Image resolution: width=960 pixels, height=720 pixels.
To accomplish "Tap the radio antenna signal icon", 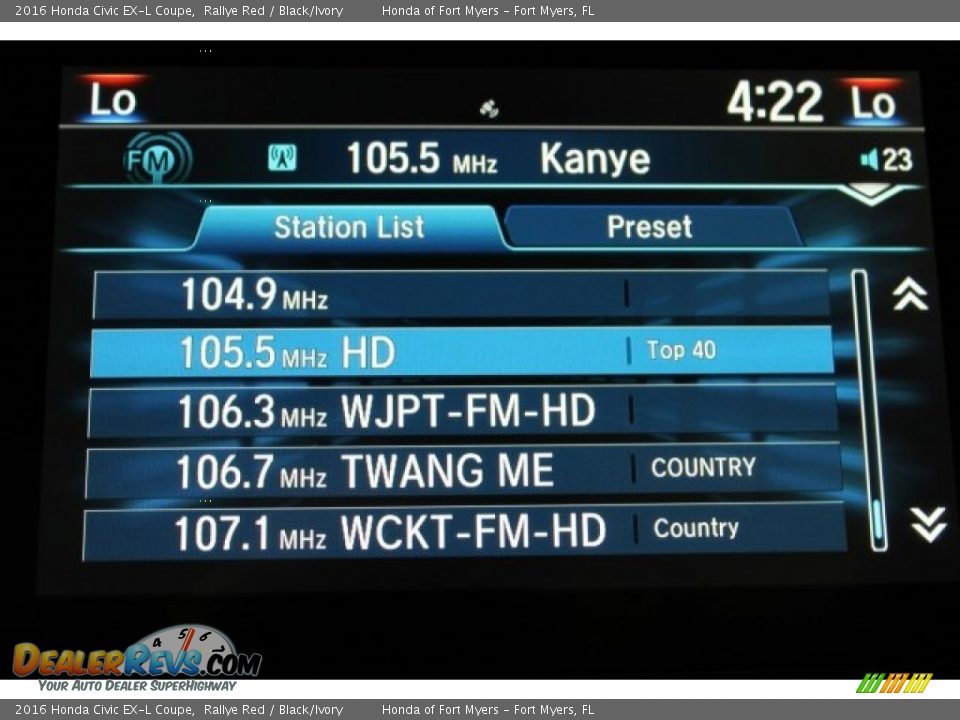I will pos(282,158).
